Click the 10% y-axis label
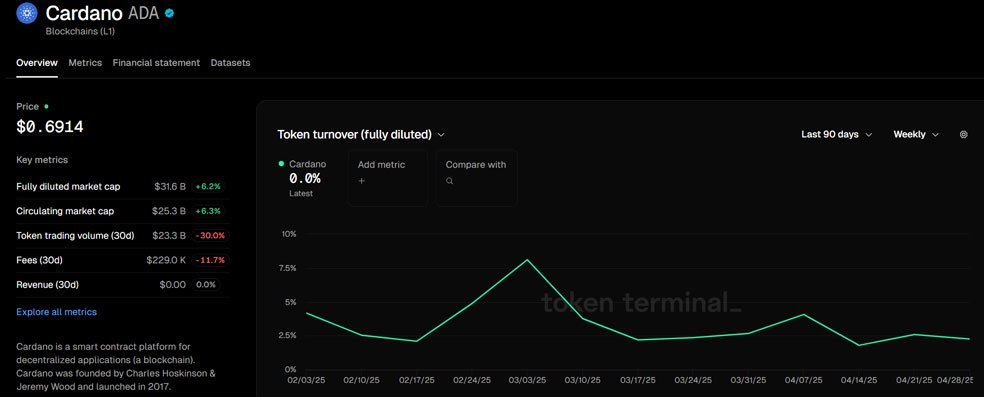Image resolution: width=984 pixels, height=397 pixels. coord(289,234)
